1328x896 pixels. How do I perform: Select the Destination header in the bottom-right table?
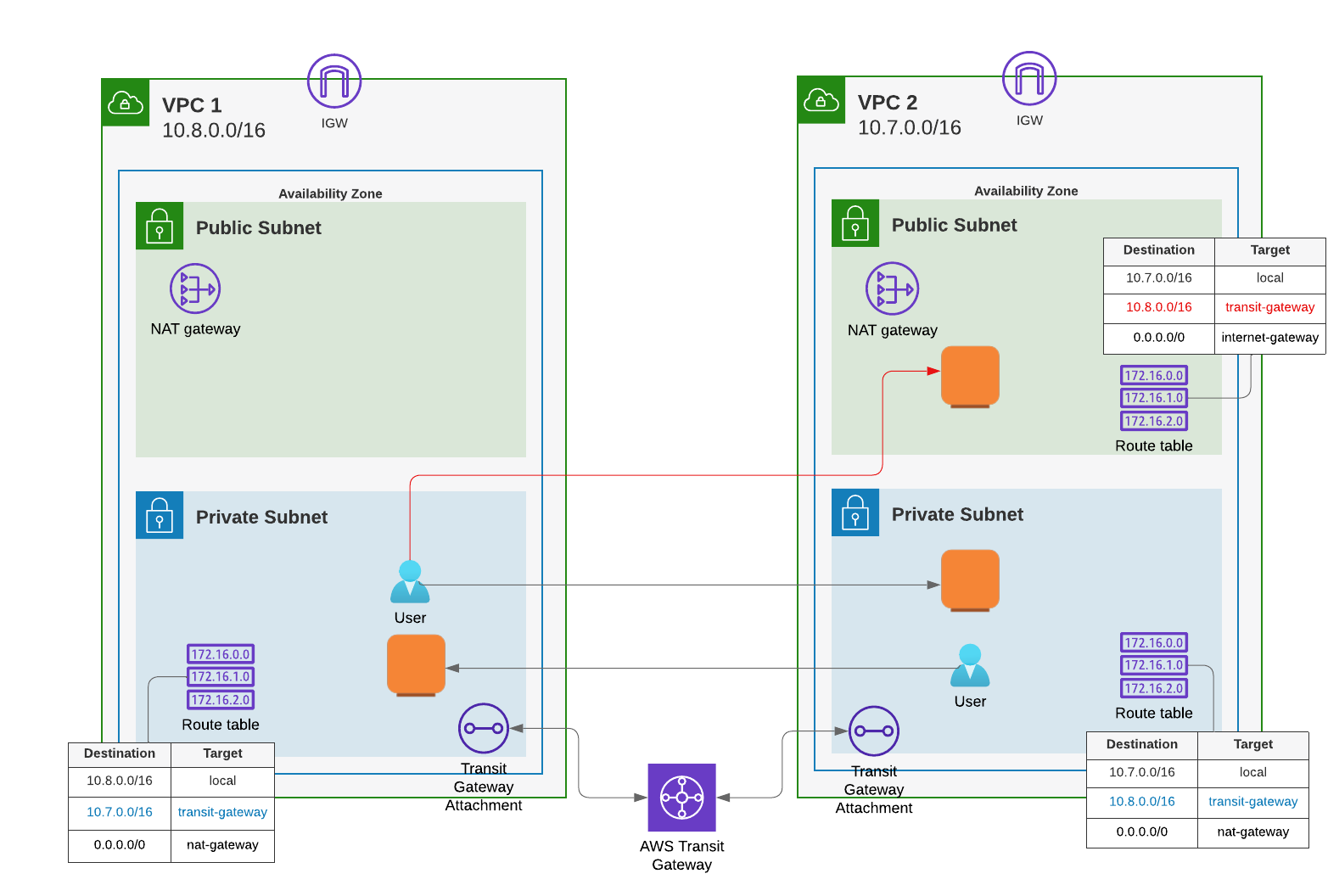pyautogui.click(x=1141, y=744)
